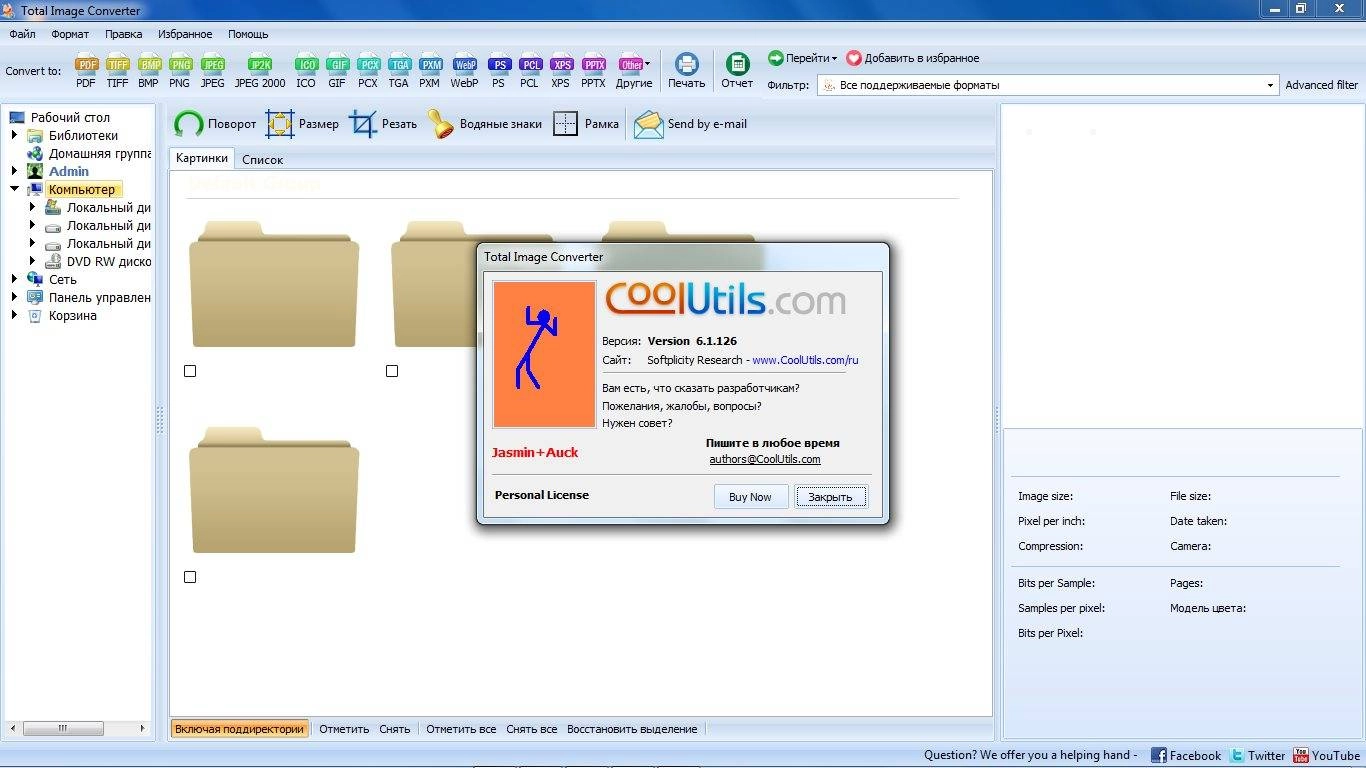This screenshot has width=1366, height=768.
Task: Open the Формат menu
Action: [x=70, y=34]
